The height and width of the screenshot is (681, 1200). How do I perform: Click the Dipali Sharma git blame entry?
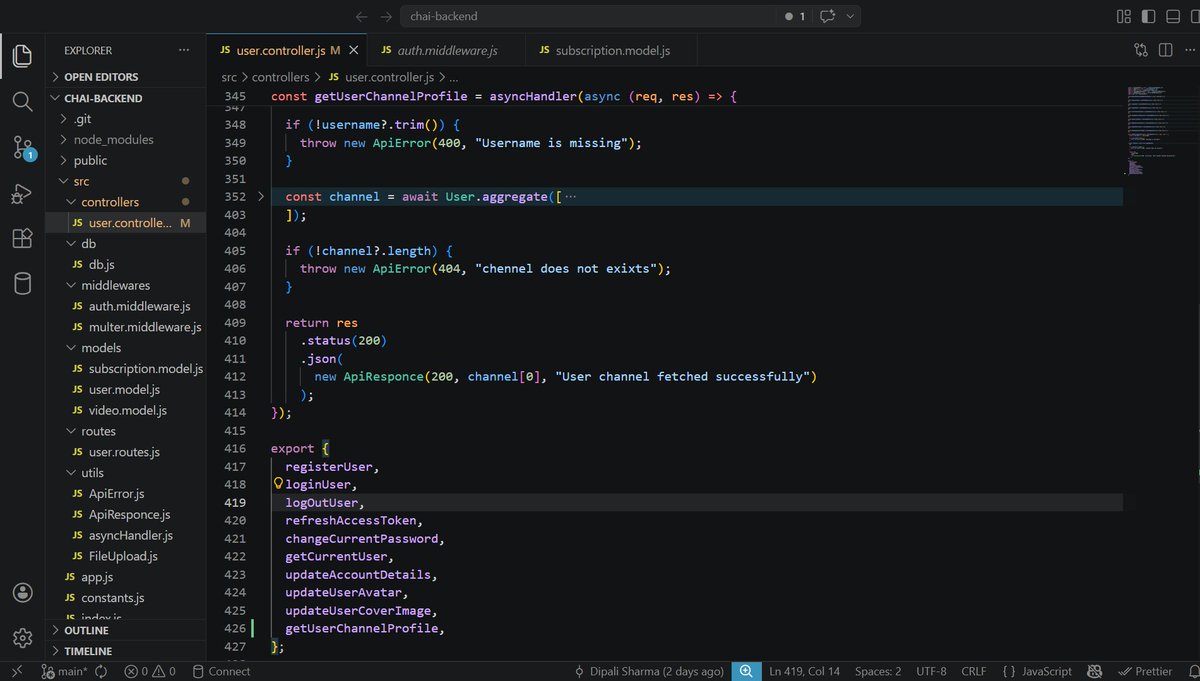point(649,671)
